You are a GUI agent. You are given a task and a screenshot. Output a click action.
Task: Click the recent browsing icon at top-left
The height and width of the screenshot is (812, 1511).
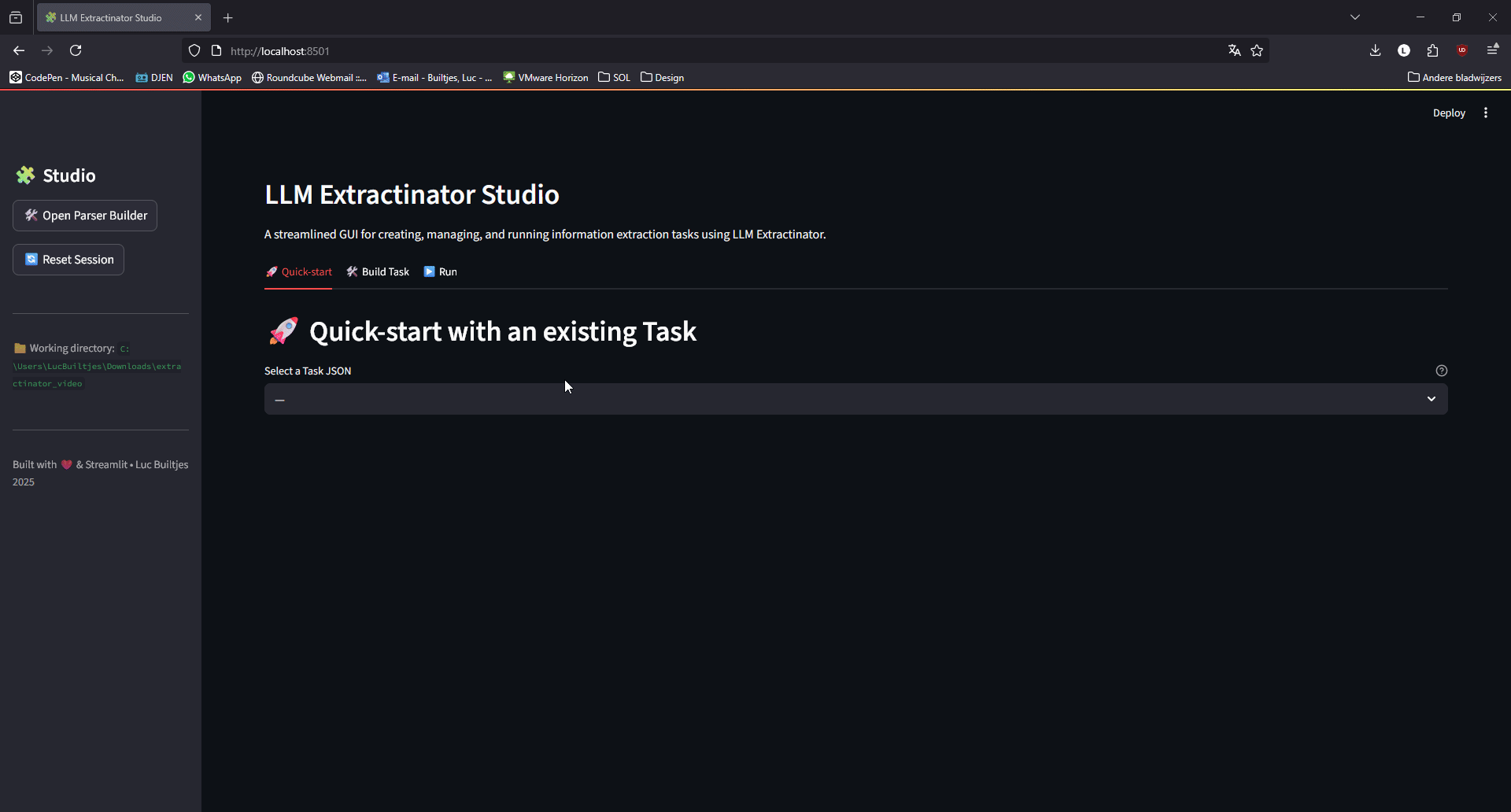point(16,18)
